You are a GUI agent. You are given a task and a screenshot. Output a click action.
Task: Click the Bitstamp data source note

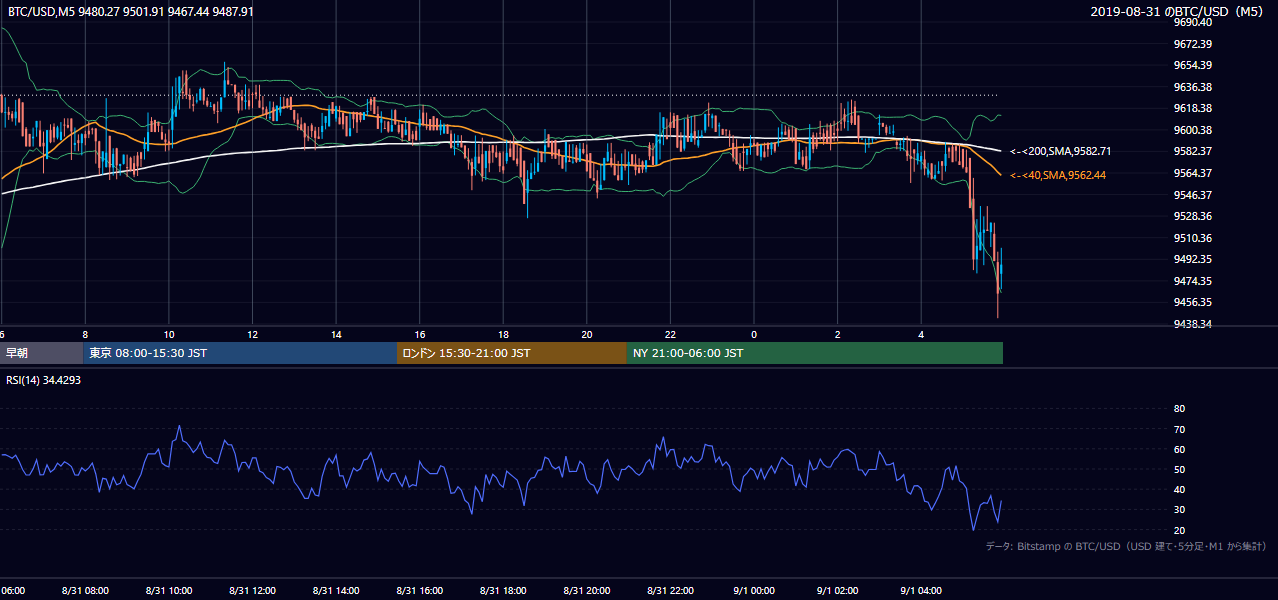(x=1126, y=546)
